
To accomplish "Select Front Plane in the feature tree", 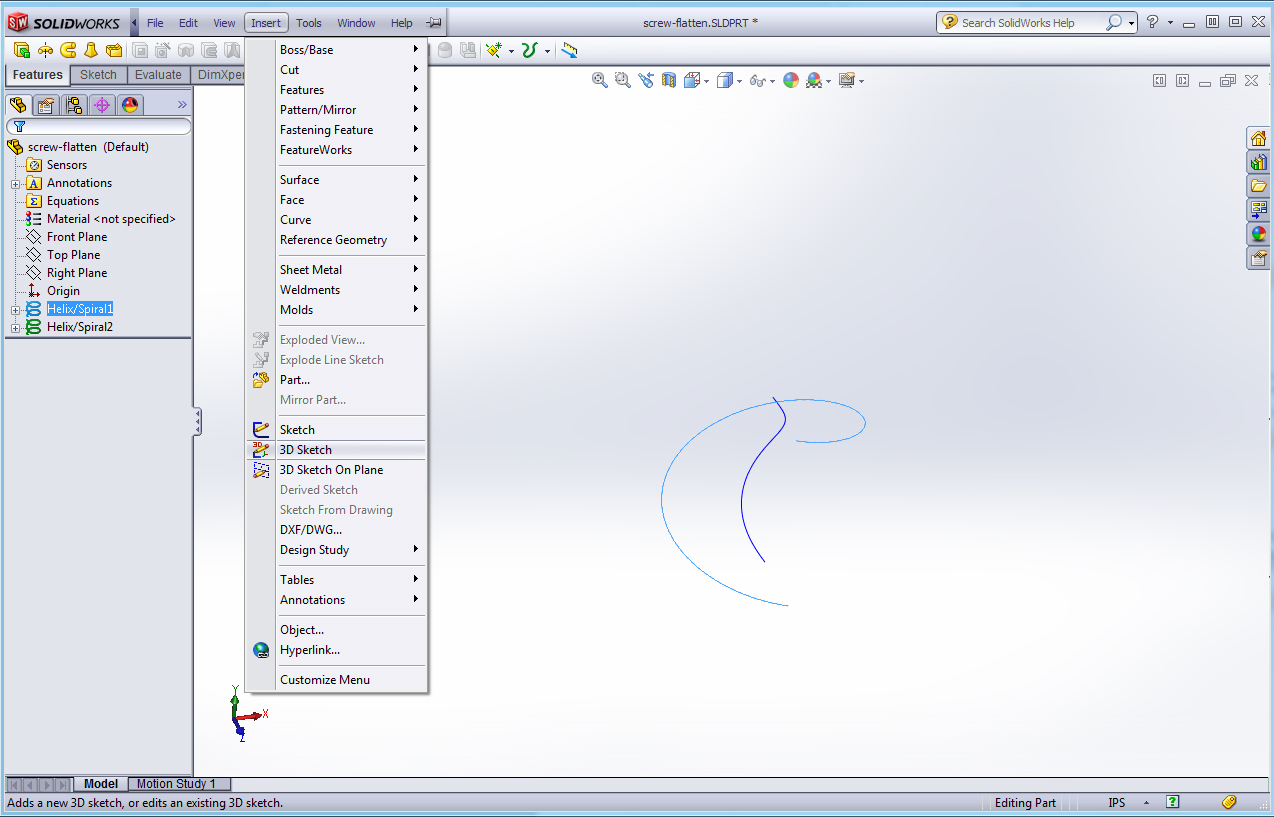I will pyautogui.click(x=76, y=237).
